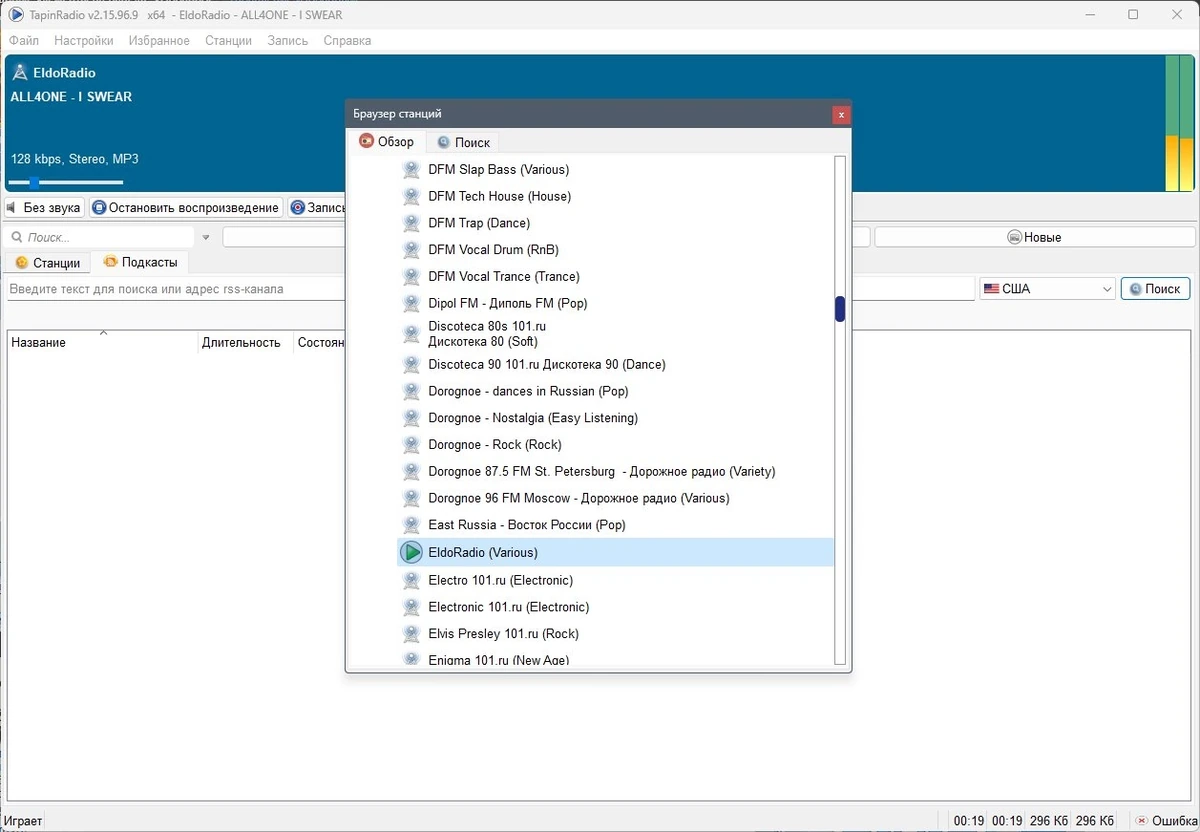The height and width of the screenshot is (832, 1200).
Task: Click the icon beside East Russia station
Action: [x=411, y=525]
